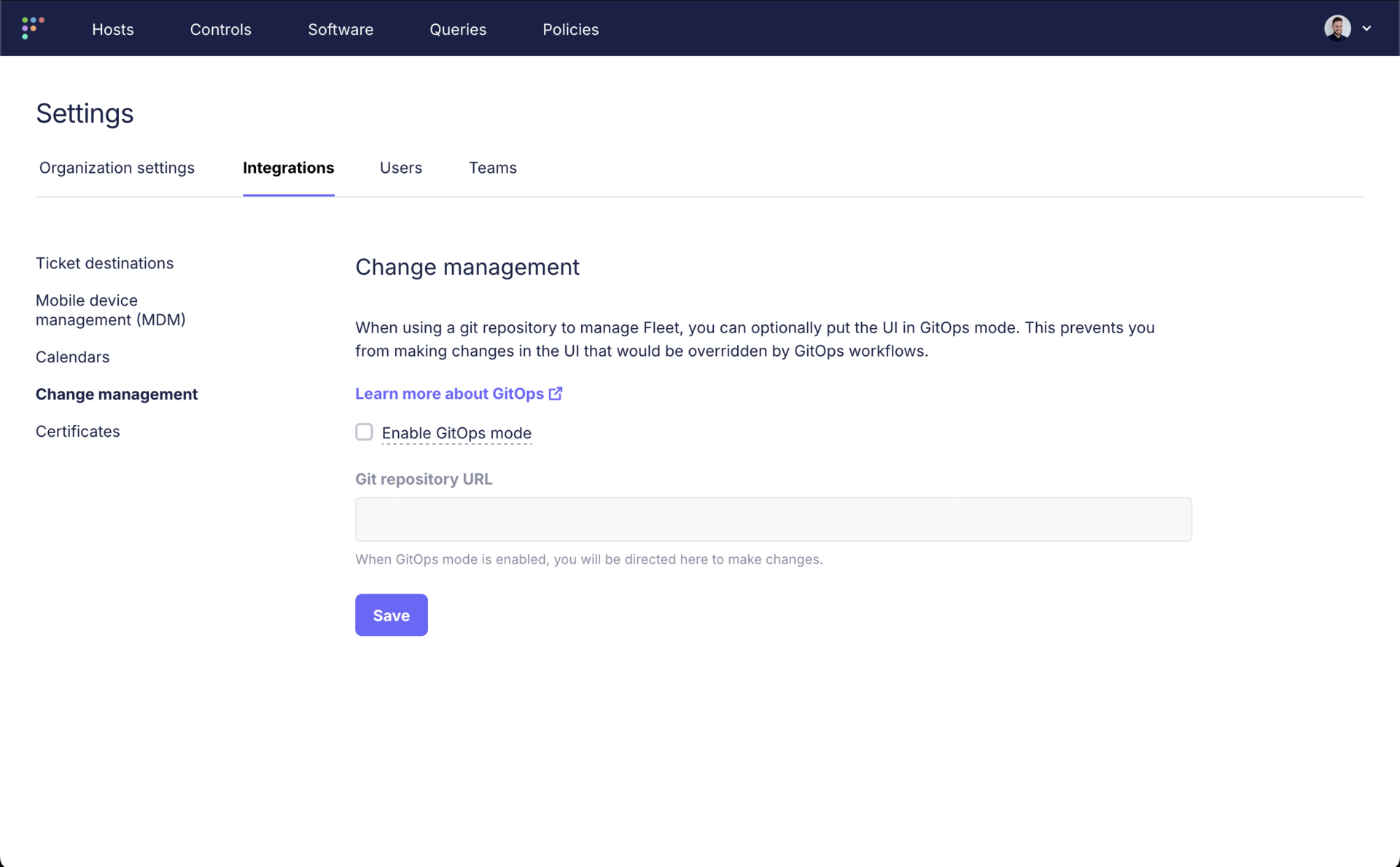Open Mobile device management (MDM) section
The image size is (1400, 867).
(x=111, y=310)
